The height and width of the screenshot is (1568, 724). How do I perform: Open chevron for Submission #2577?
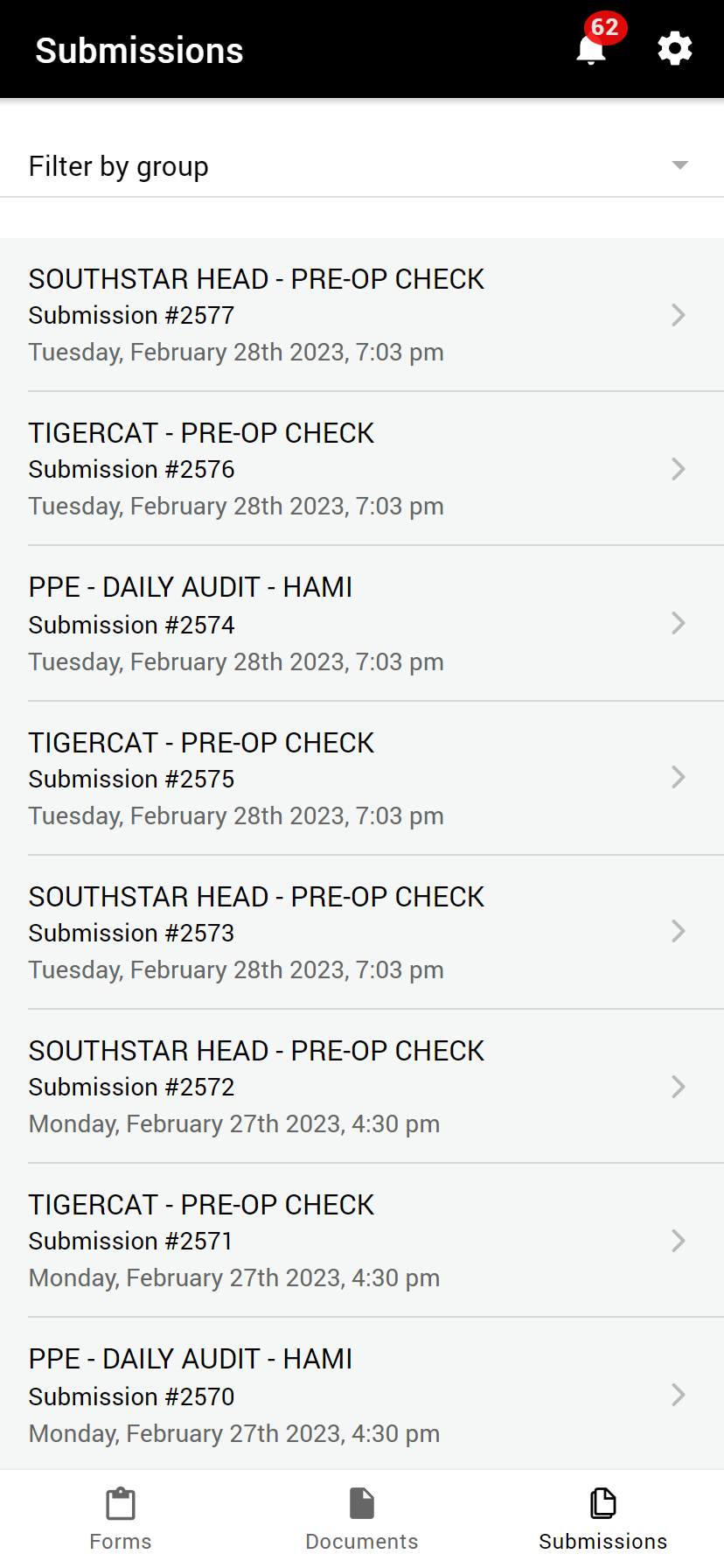679,315
